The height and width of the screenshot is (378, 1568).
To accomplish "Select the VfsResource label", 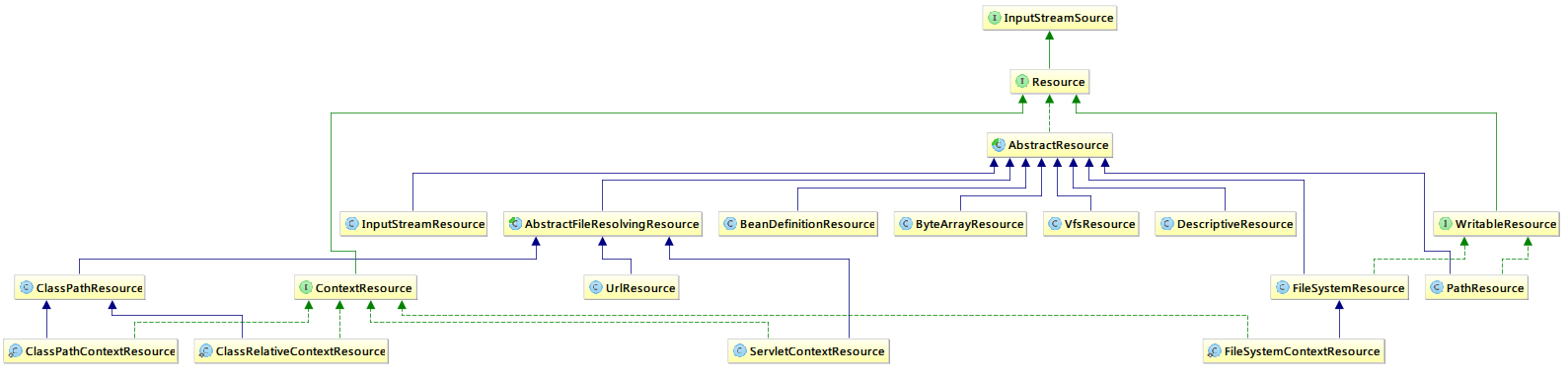I will click(1099, 224).
